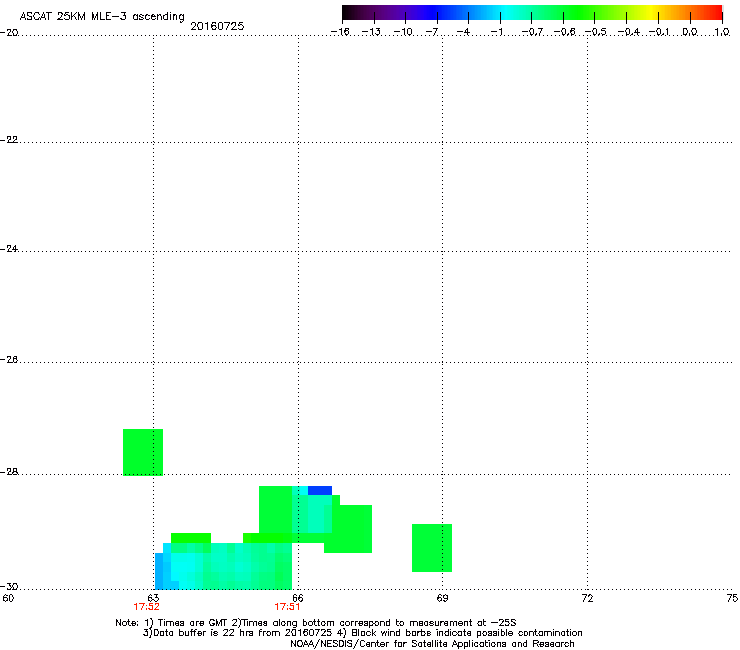Viewport: 740px width, 650px height.
Task: Click the color bar label '-0.6'
Action: (x=564, y=32)
